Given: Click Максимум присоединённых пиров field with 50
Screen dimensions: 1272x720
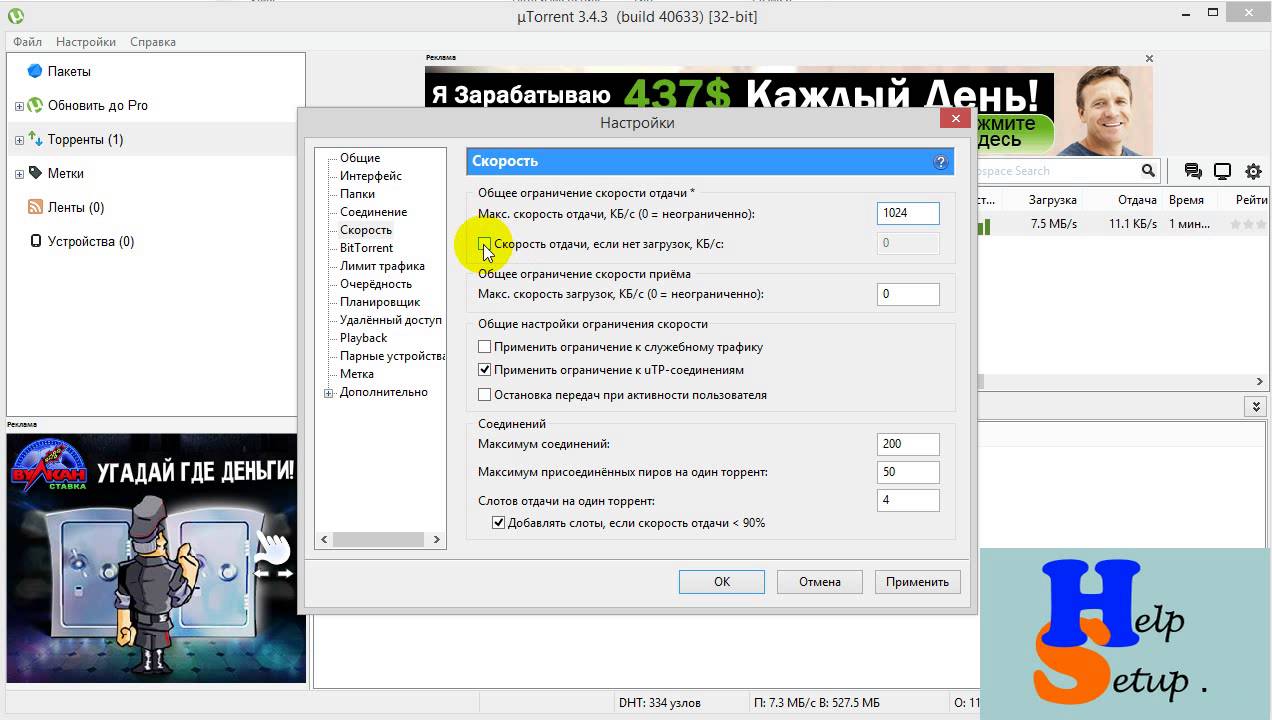Looking at the screenshot, I should [x=908, y=472].
